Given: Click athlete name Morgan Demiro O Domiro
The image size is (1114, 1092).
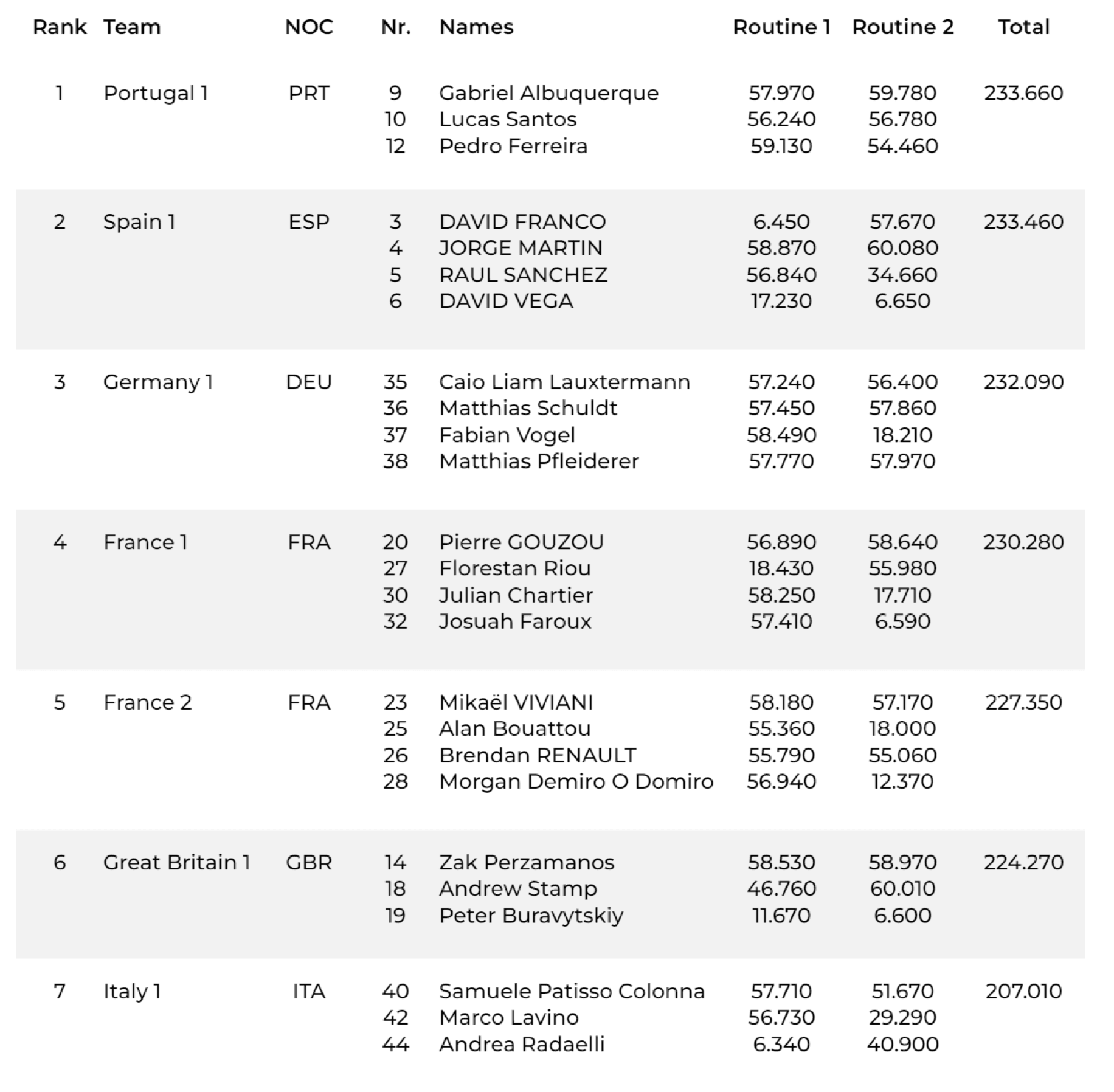Looking at the screenshot, I should [576, 781].
